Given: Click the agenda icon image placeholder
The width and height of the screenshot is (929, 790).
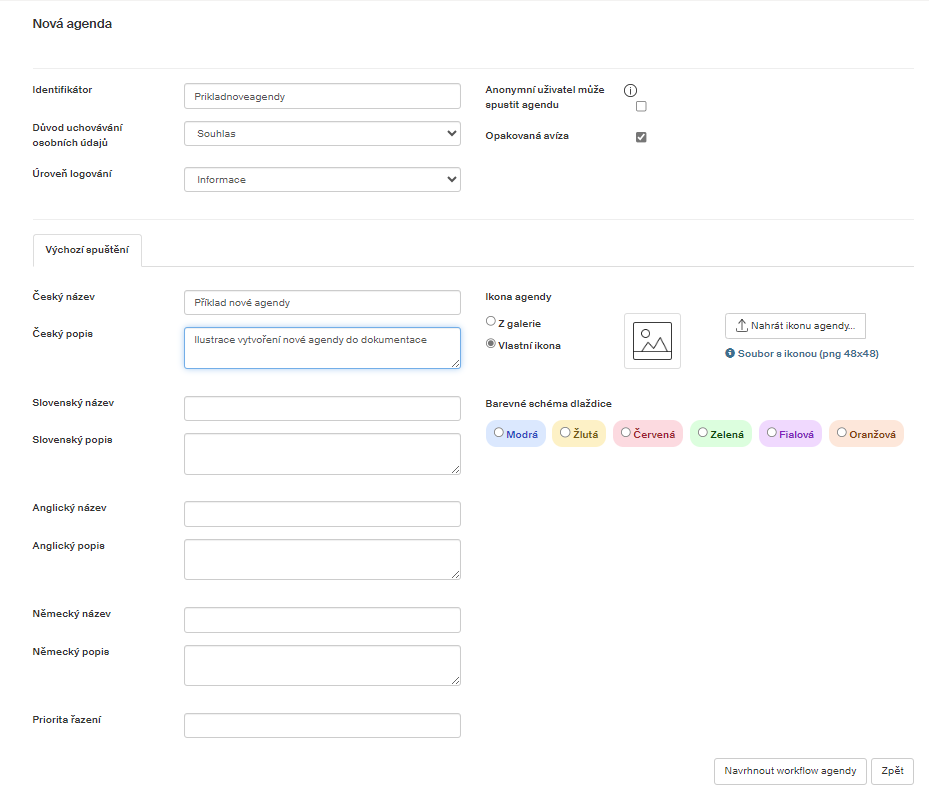Looking at the screenshot, I should (x=652, y=341).
